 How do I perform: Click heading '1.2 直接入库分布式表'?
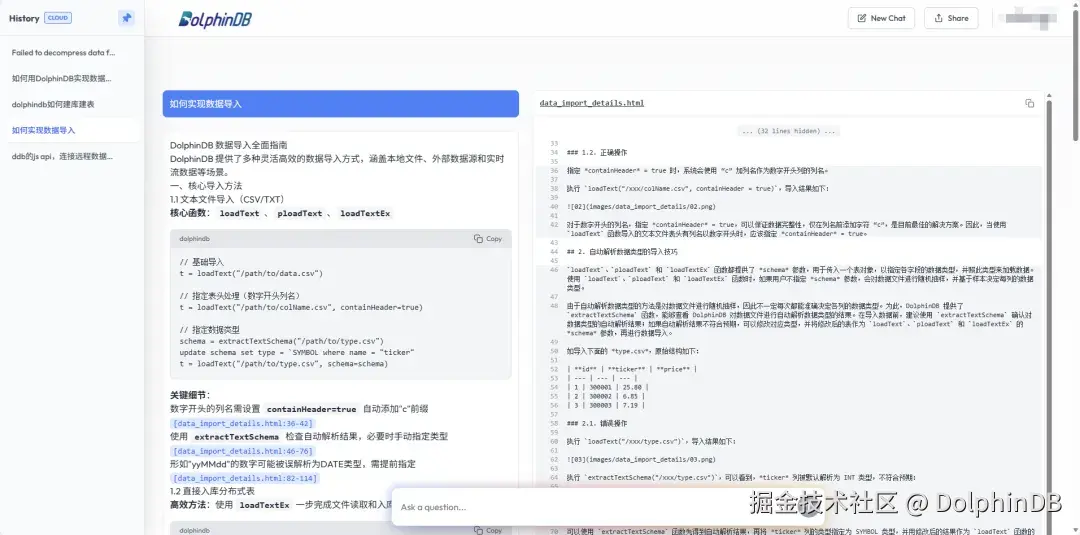(212, 491)
